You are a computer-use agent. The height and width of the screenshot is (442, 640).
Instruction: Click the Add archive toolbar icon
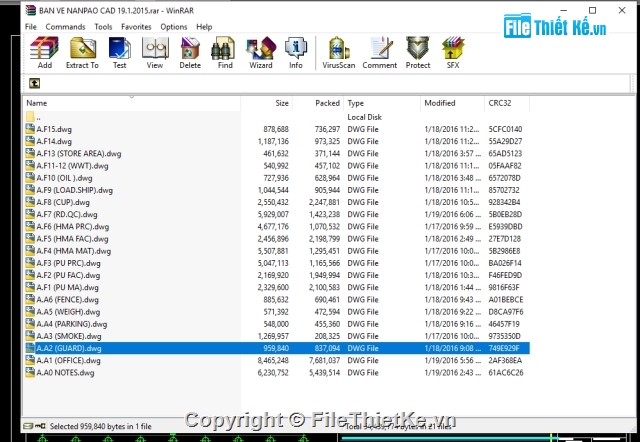tap(44, 52)
